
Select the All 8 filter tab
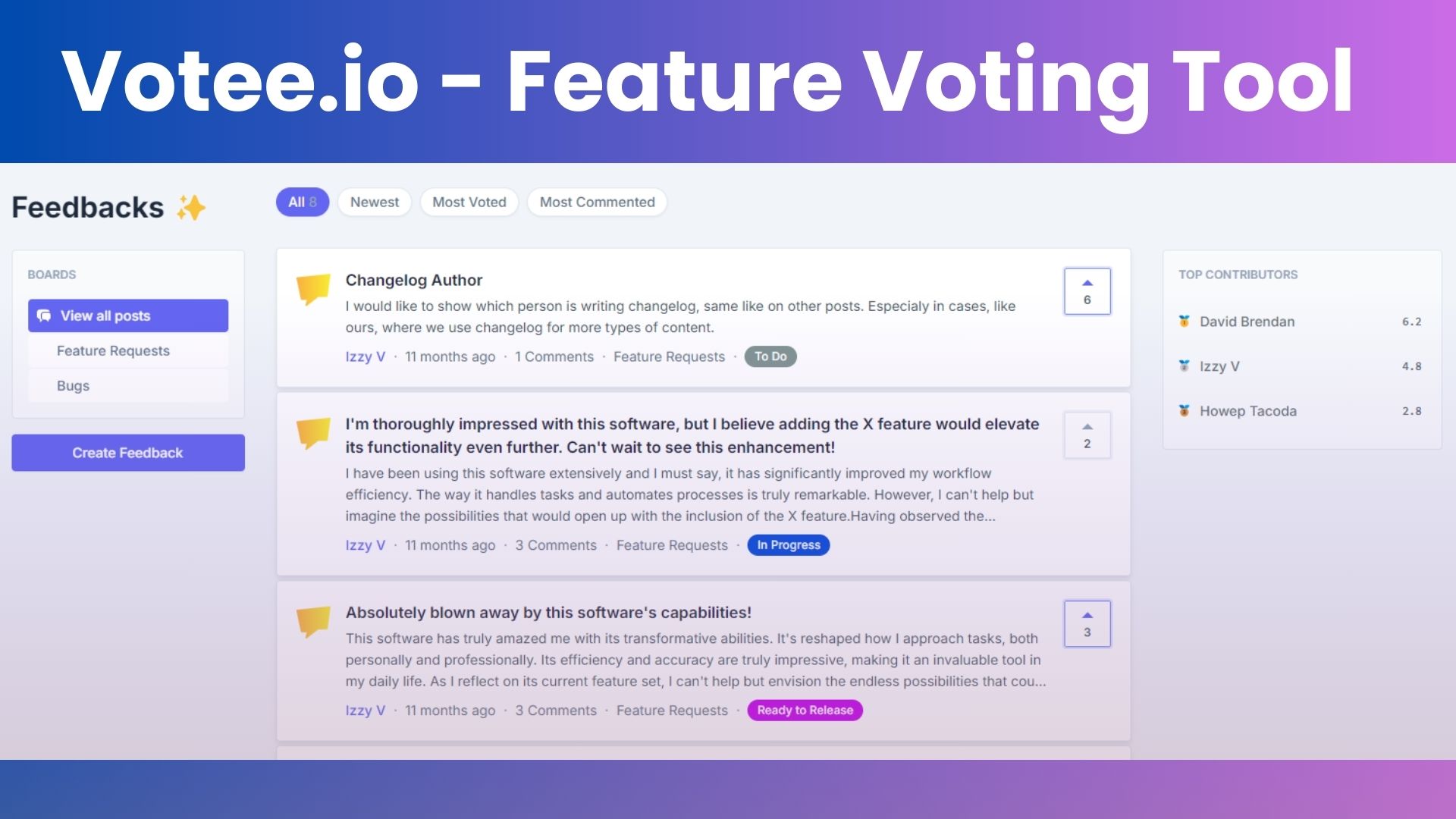(302, 202)
